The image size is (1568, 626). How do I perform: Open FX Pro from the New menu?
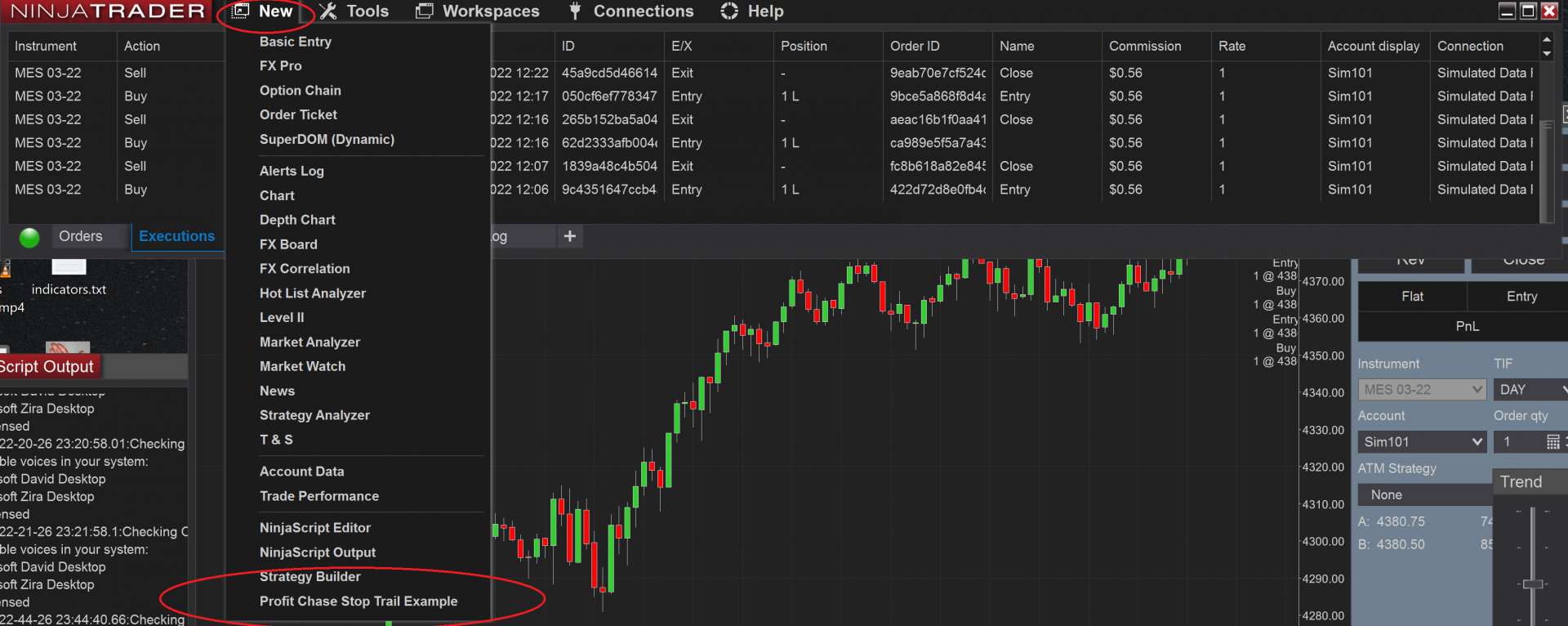point(281,66)
